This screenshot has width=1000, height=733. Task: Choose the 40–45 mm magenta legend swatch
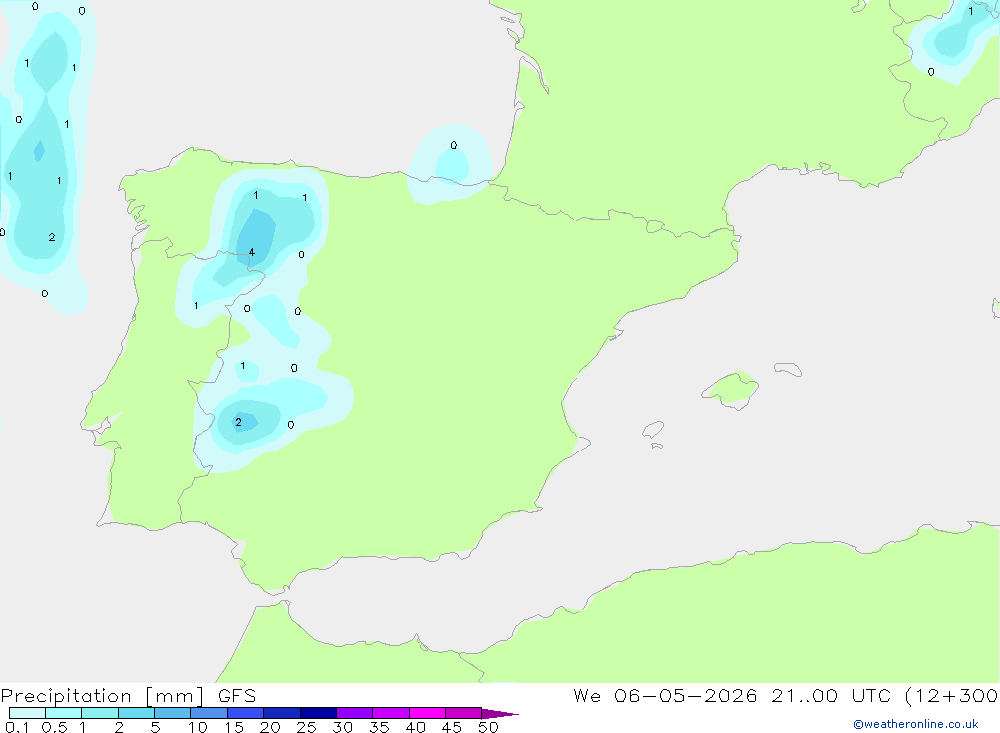coord(427,713)
